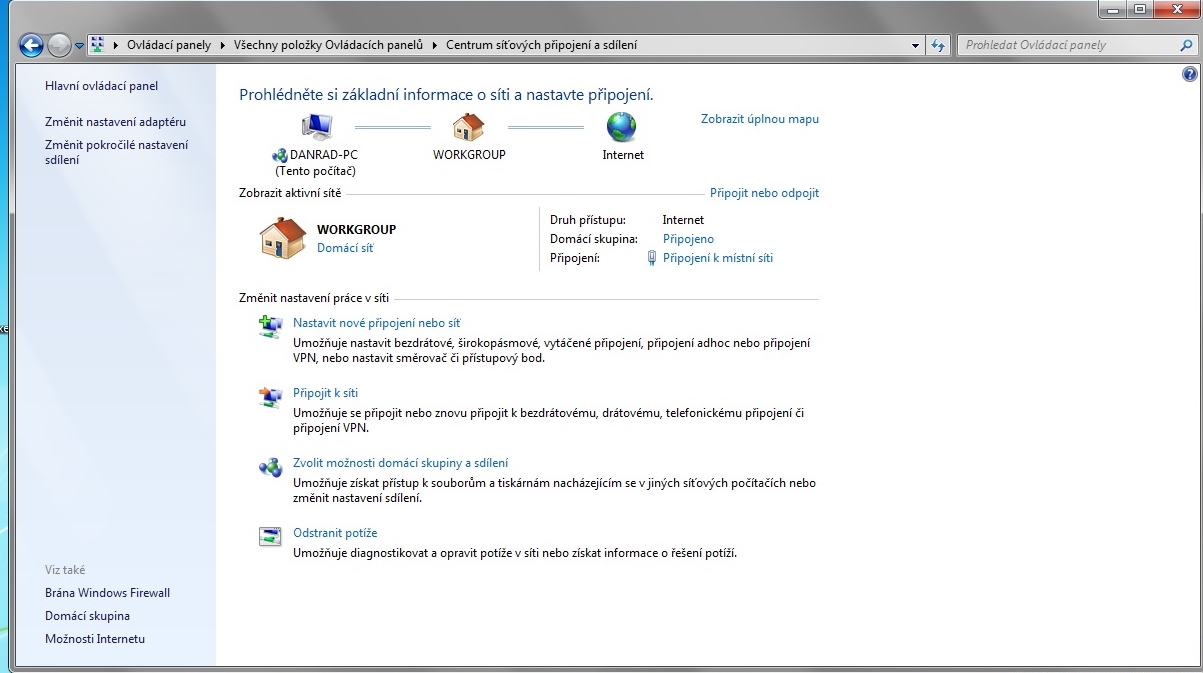This screenshot has height=673, width=1203.
Task: Open the blue help question mark icon
Action: click(x=1189, y=74)
